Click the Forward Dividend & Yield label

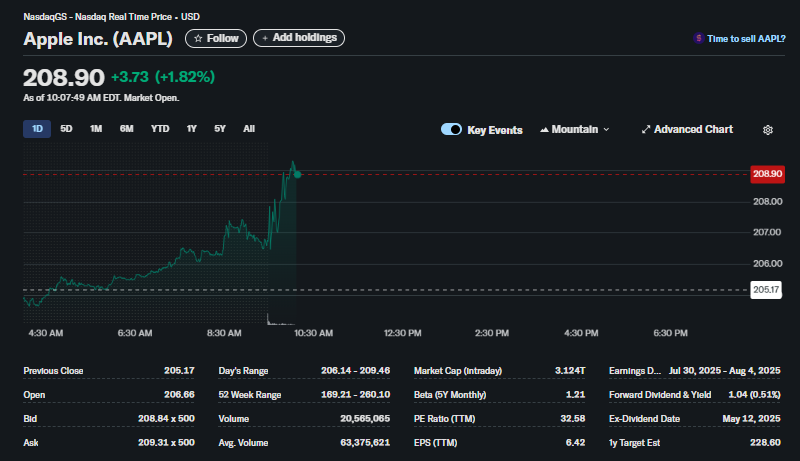click(660, 395)
